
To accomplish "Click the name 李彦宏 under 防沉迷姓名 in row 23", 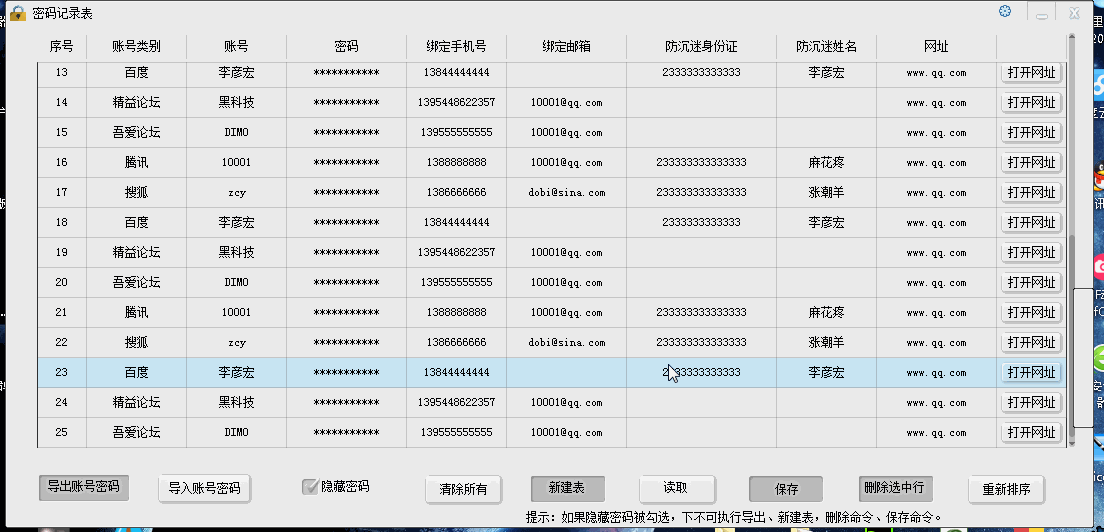I will tap(827, 372).
